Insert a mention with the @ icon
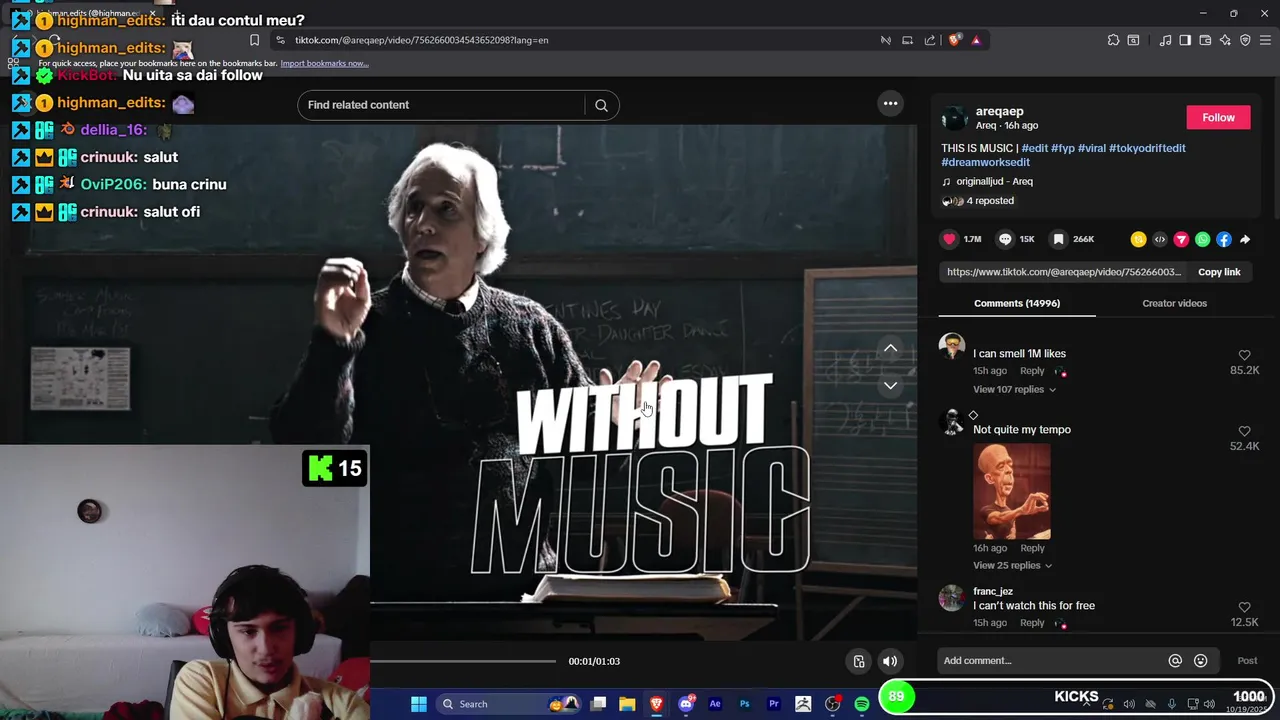Screen dimensions: 1280x720 click(1175, 660)
